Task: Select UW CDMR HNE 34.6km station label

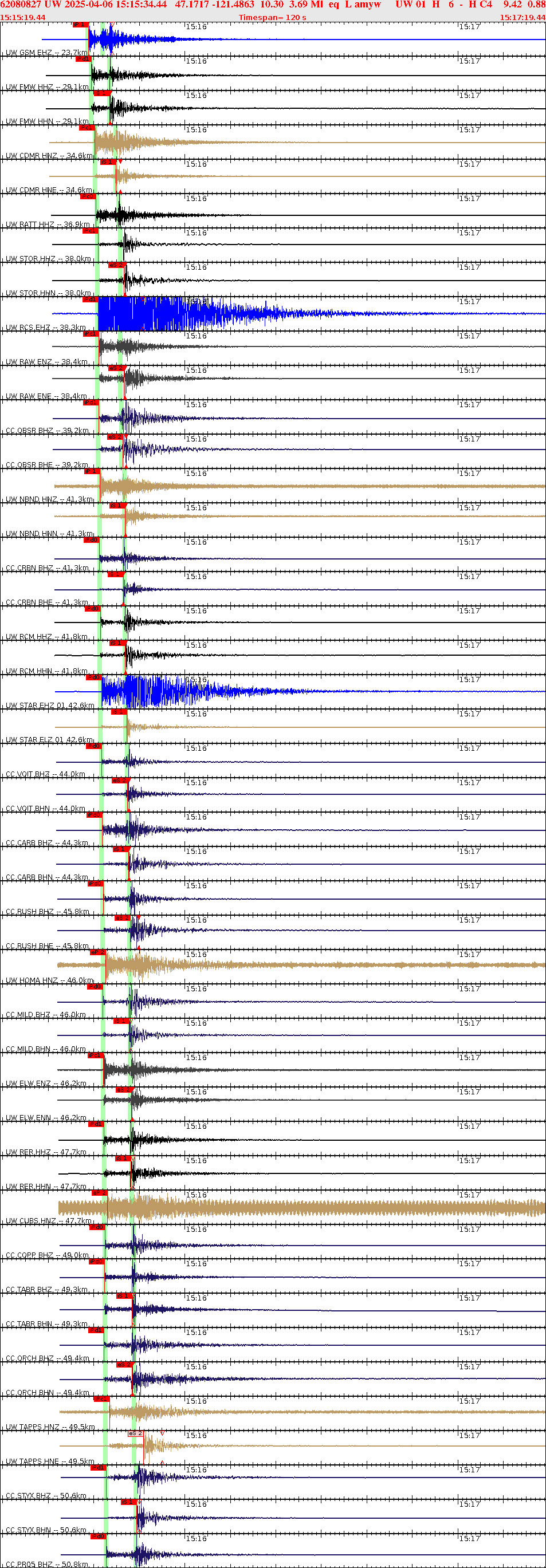Action: 49,190
